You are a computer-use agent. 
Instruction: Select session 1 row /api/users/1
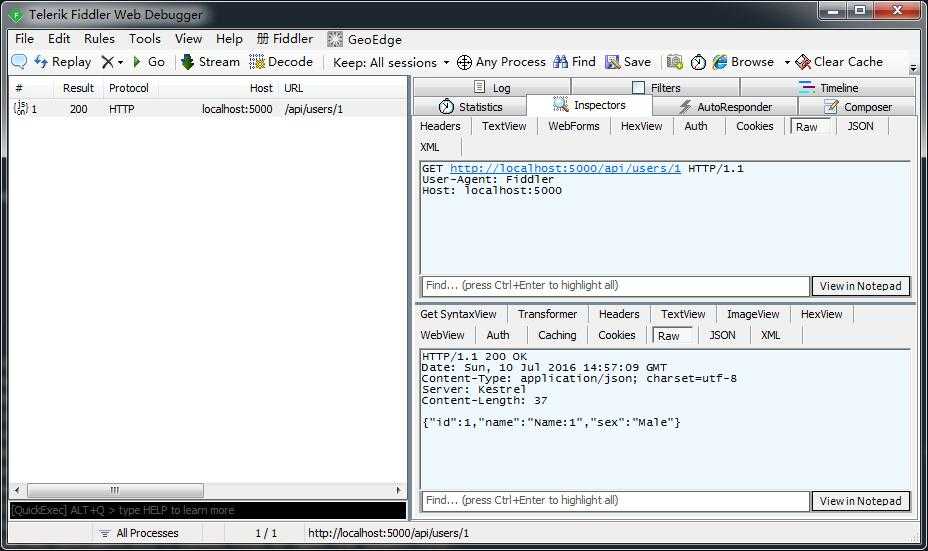point(208,109)
